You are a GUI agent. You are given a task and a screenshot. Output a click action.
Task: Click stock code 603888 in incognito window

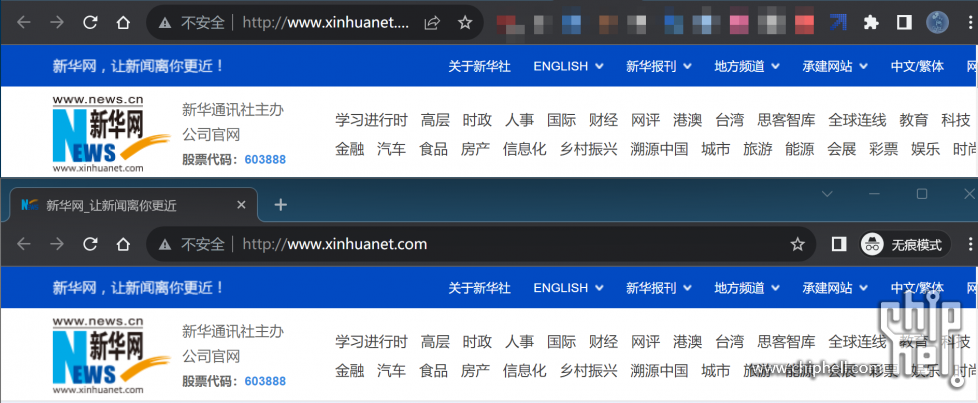coord(265,381)
